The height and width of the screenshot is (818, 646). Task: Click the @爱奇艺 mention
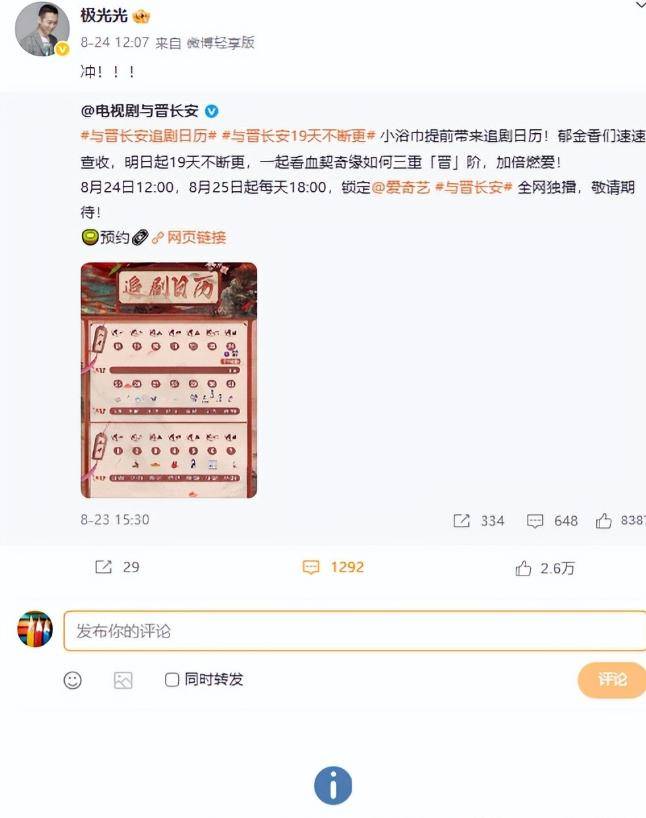[x=400, y=187]
